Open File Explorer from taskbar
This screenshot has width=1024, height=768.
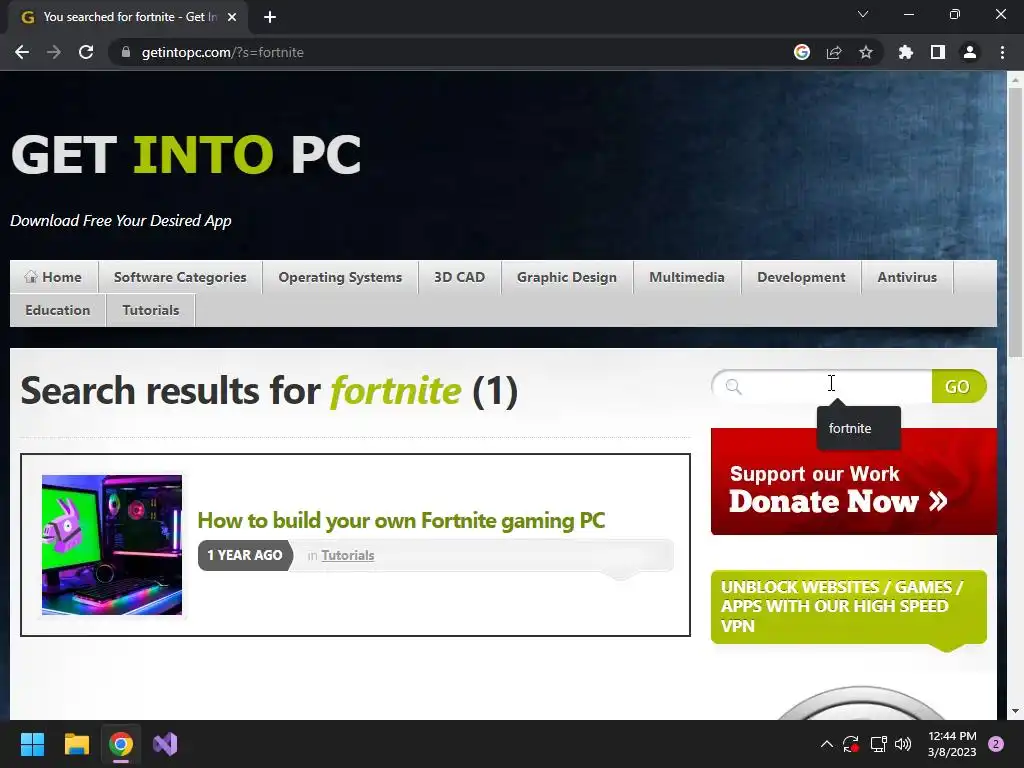pyautogui.click(x=76, y=744)
